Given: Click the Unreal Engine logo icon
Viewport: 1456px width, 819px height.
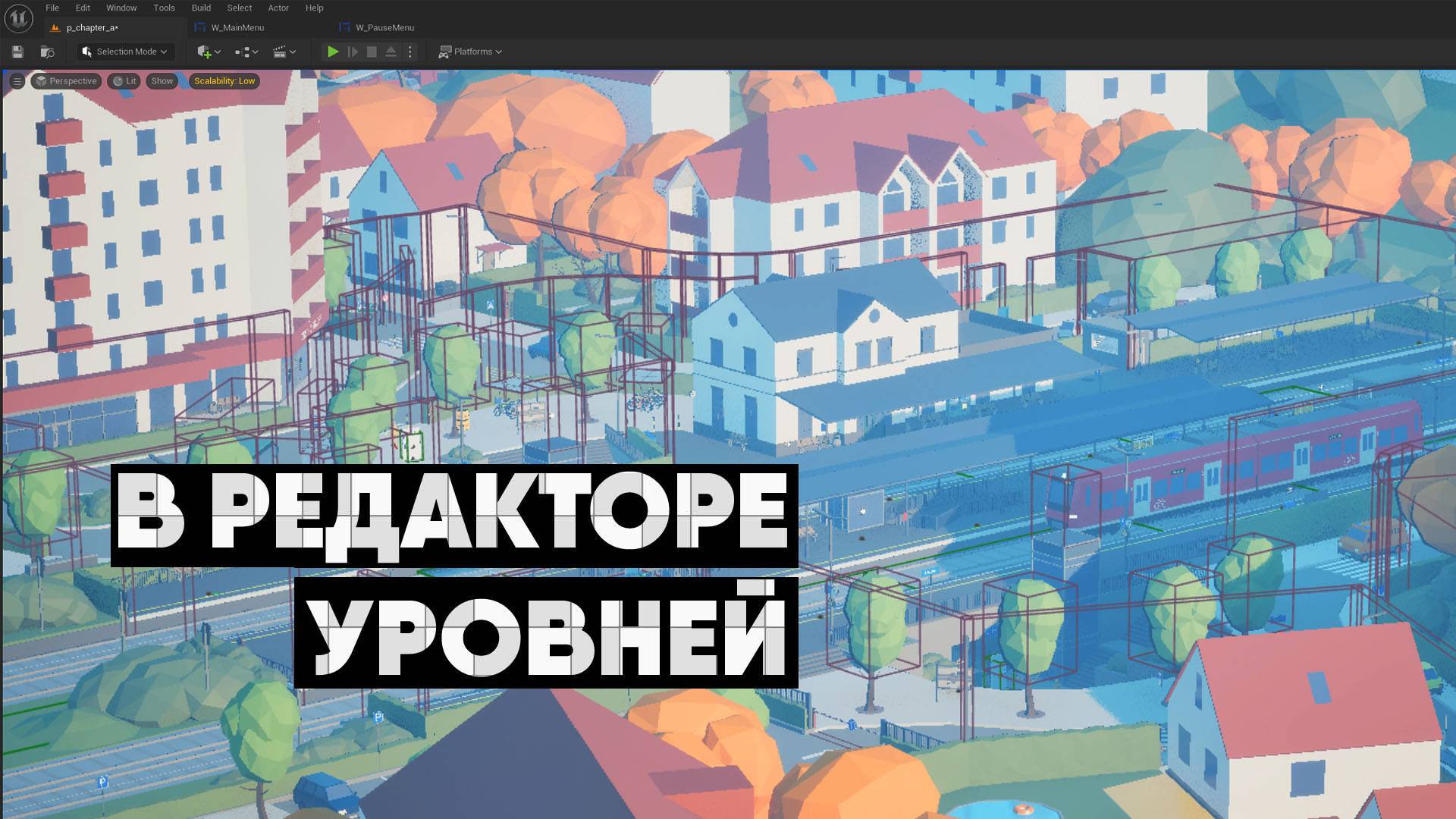Looking at the screenshot, I should tap(18, 18).
